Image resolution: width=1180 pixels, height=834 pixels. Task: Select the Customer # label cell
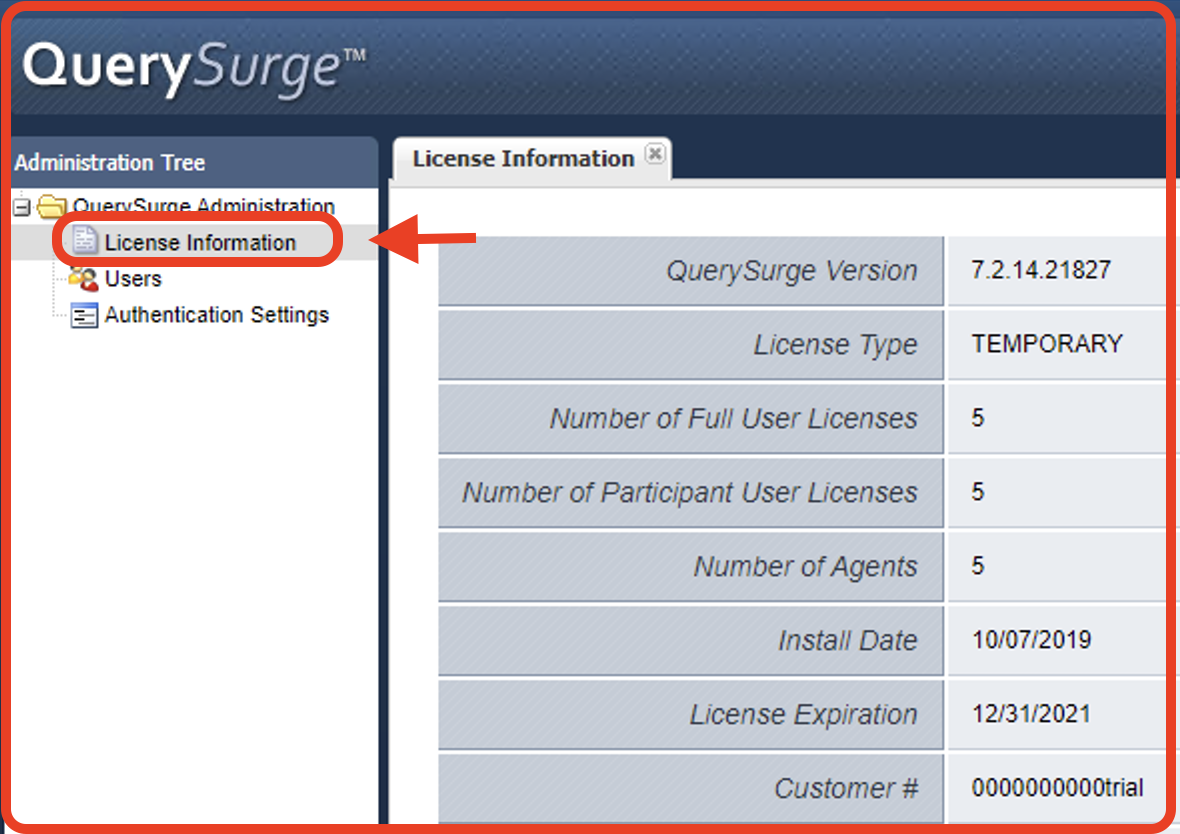(x=690, y=788)
